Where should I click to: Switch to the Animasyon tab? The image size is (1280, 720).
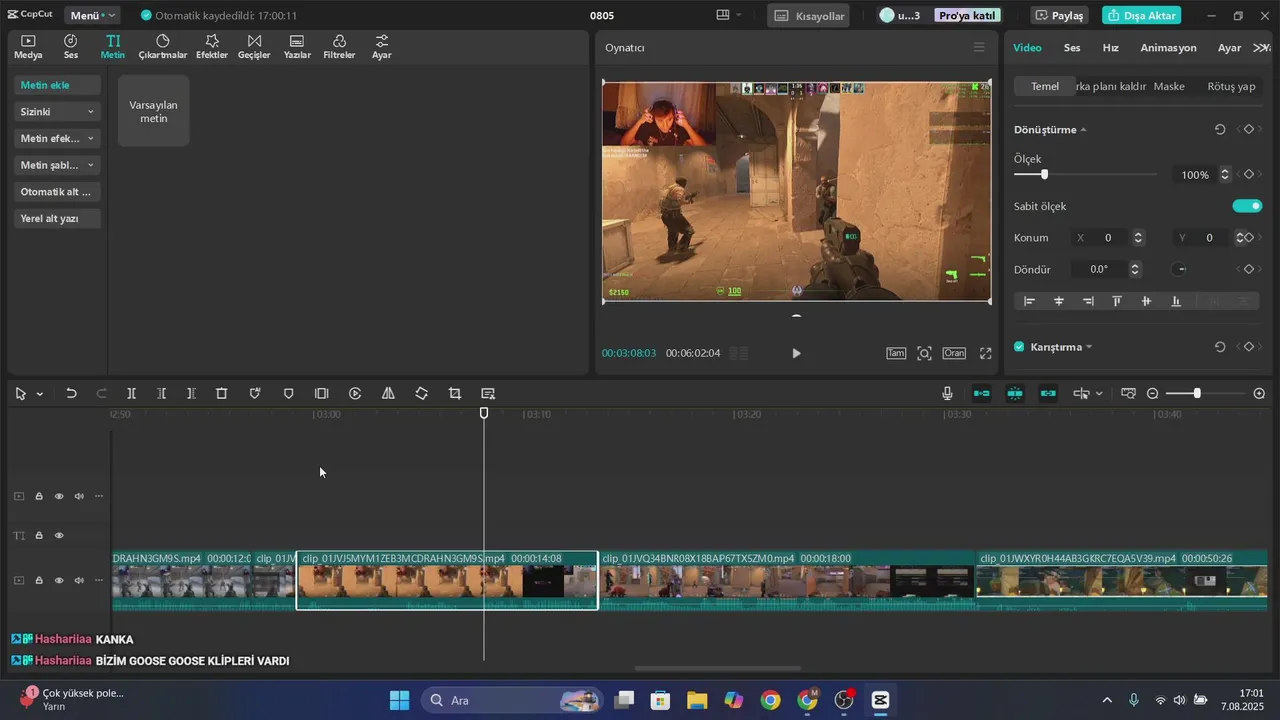coord(1168,48)
